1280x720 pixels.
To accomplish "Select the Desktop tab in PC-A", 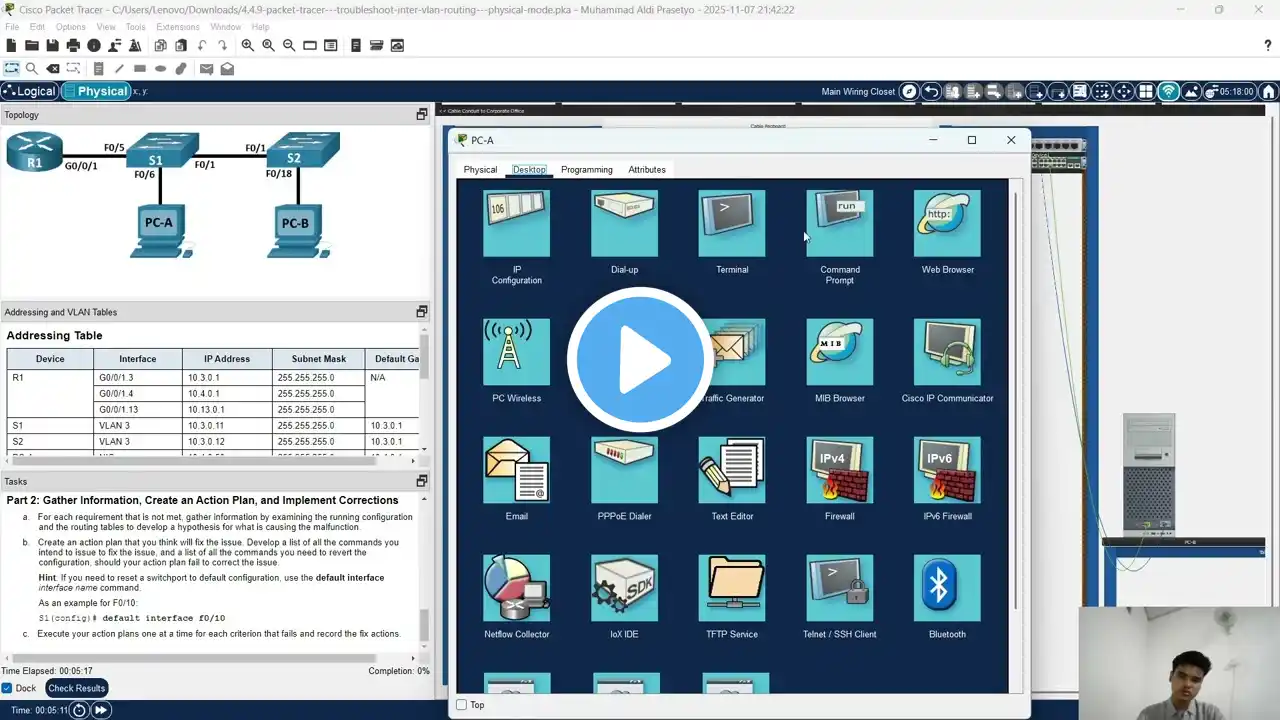I will pos(529,170).
